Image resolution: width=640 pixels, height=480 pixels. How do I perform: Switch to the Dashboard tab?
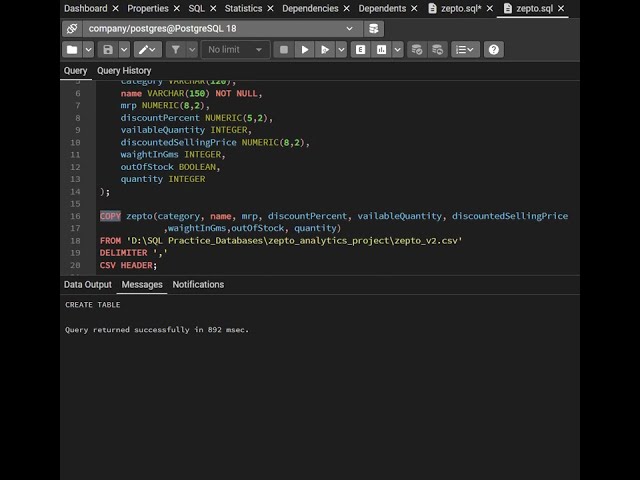tap(86, 9)
